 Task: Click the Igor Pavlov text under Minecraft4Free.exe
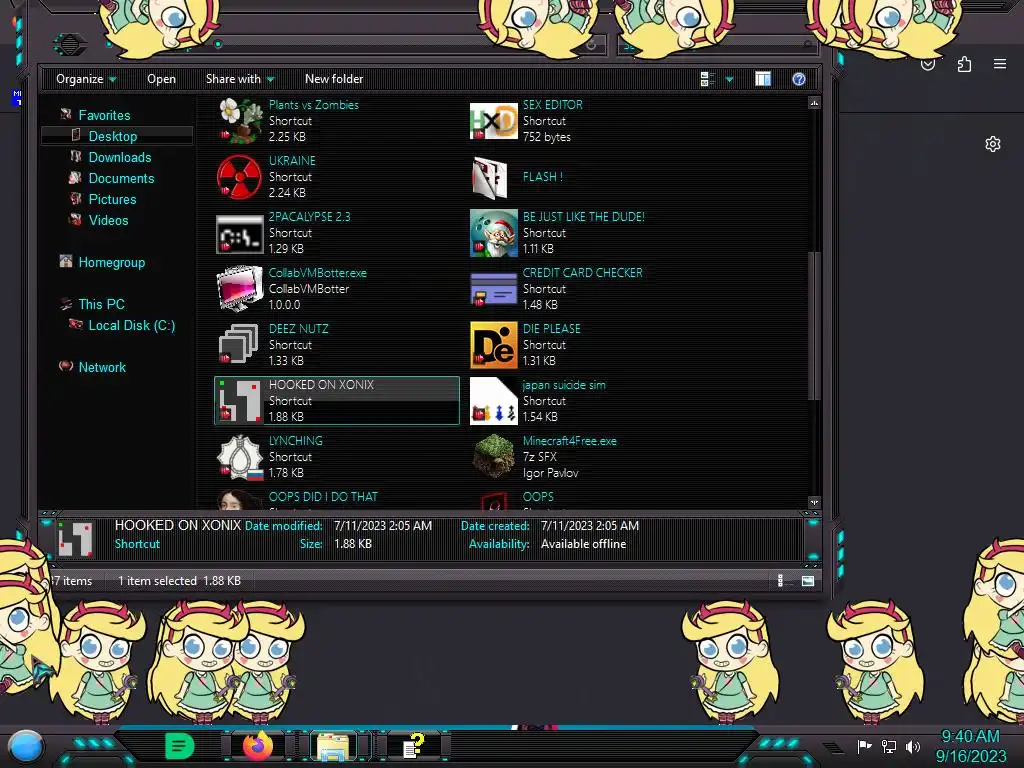coord(551,473)
